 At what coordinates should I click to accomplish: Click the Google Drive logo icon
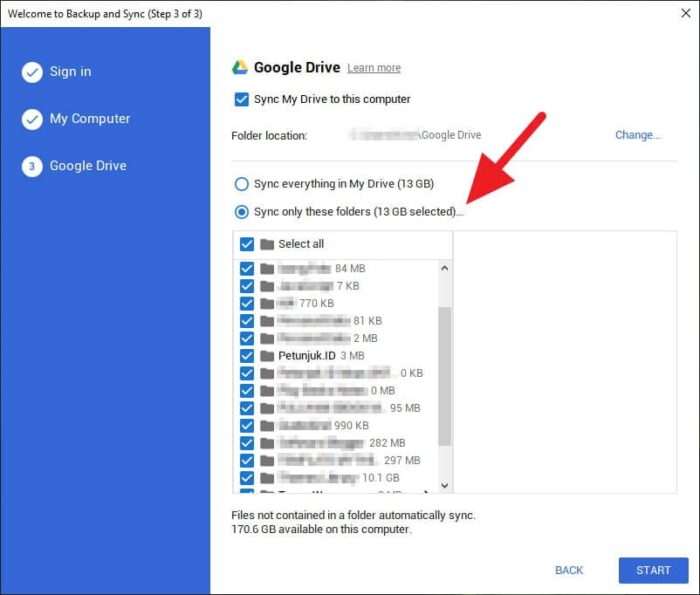coord(240,67)
